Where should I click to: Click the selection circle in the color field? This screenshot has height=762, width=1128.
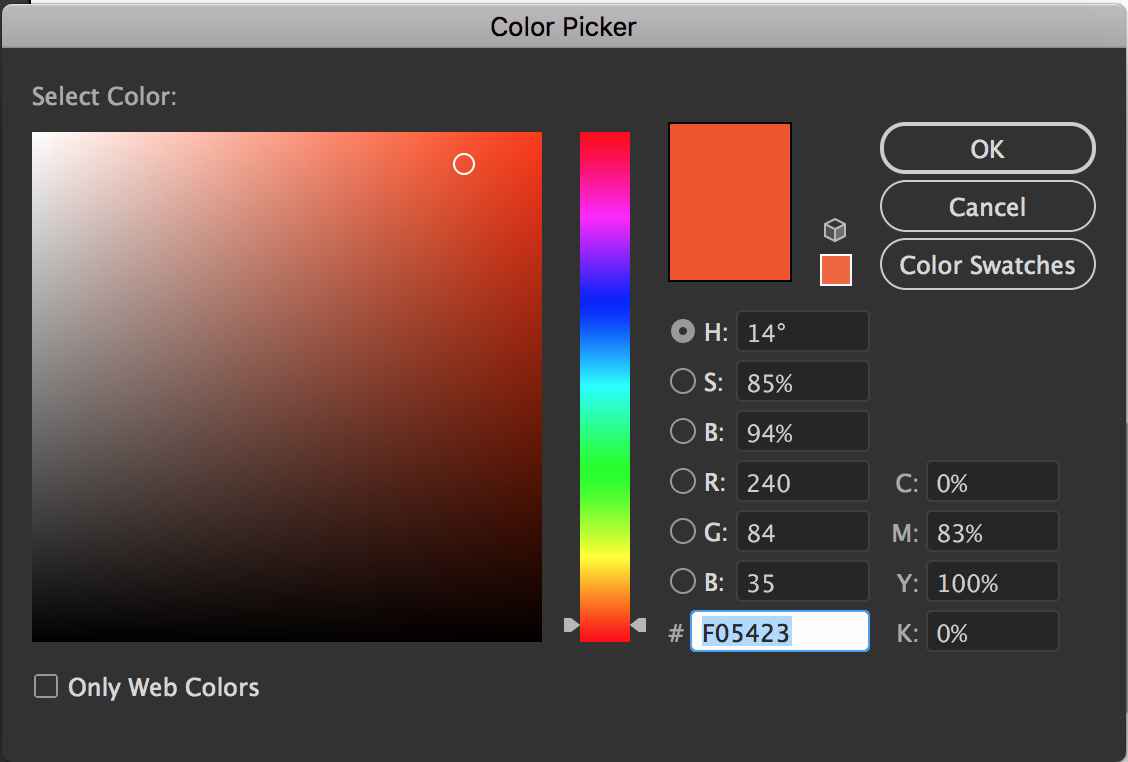pyautogui.click(x=463, y=164)
